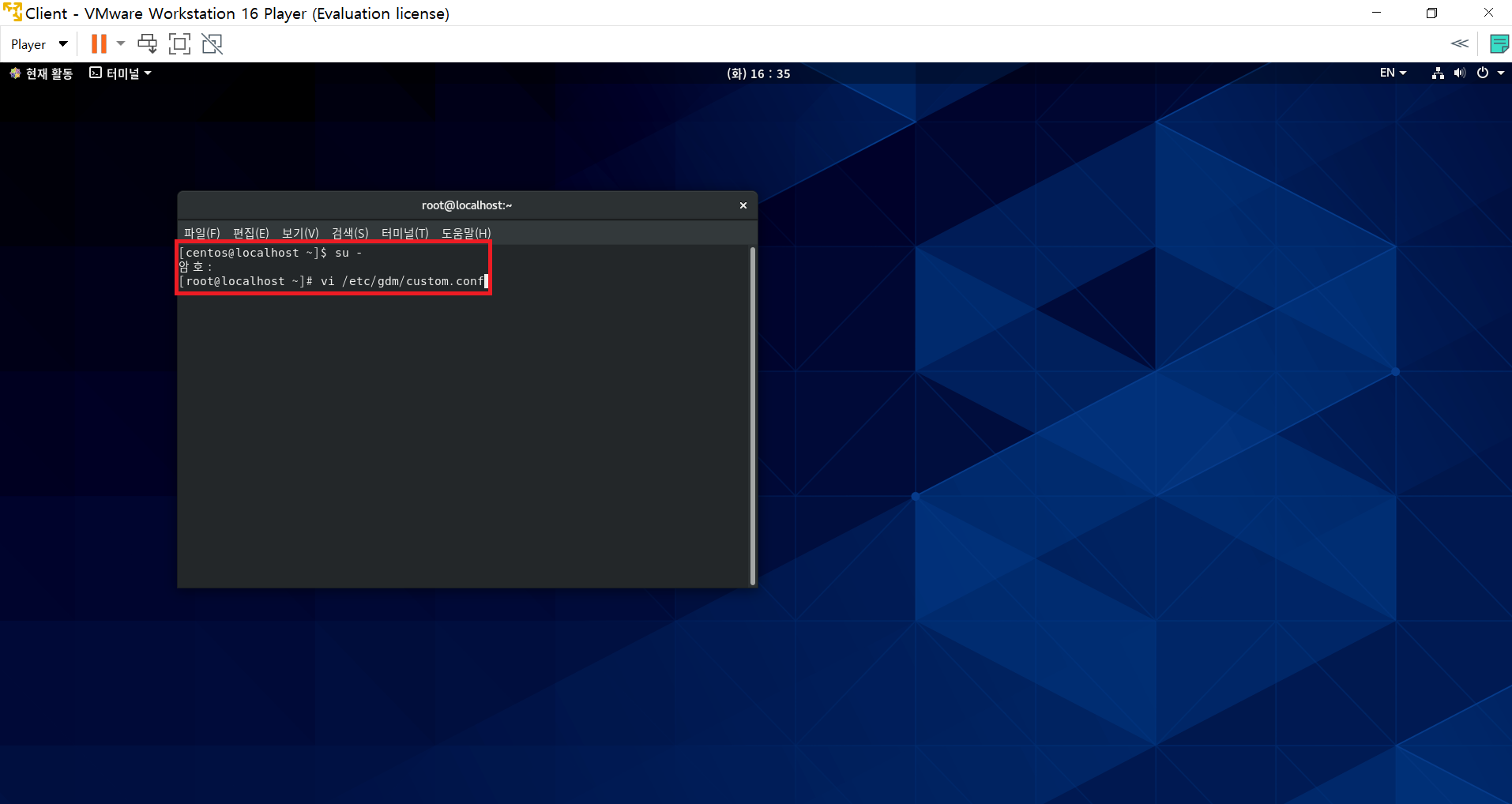Open the 터미널 application menu
1512x804 pixels.
(120, 73)
